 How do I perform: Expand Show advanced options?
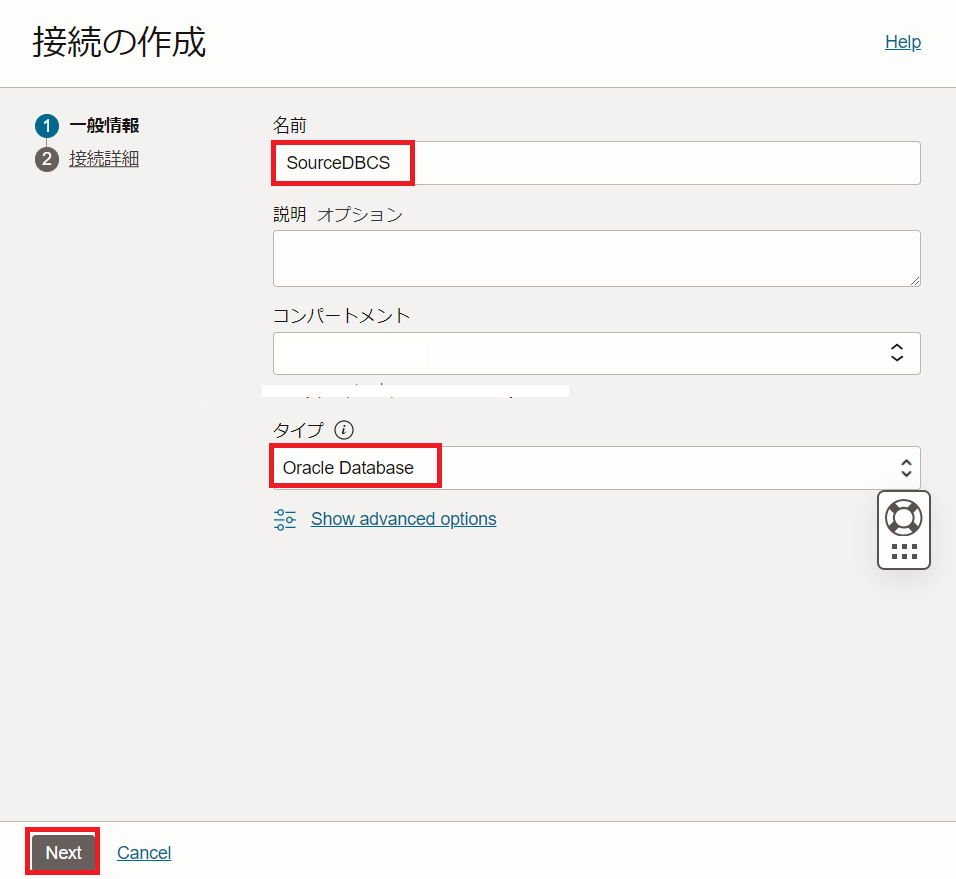(403, 519)
